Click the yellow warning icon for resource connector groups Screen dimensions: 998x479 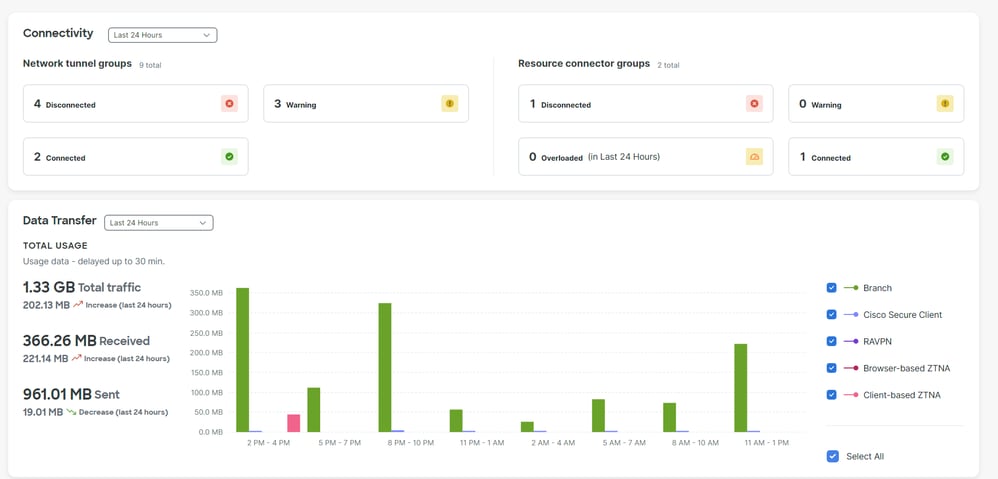[x=945, y=104]
